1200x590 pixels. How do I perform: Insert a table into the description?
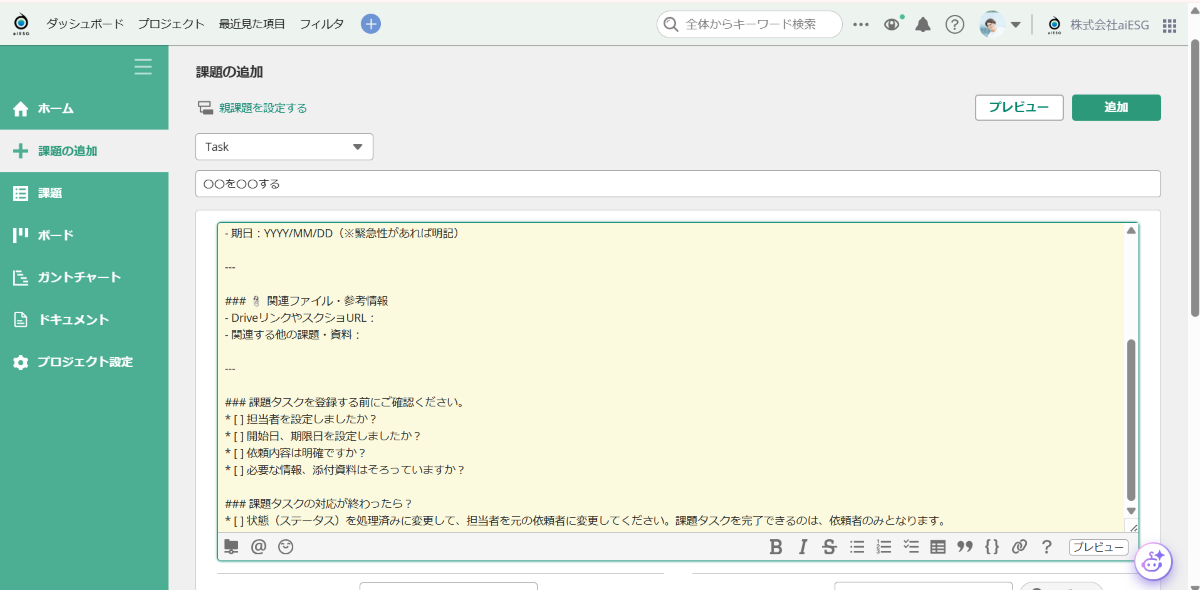[937, 547]
